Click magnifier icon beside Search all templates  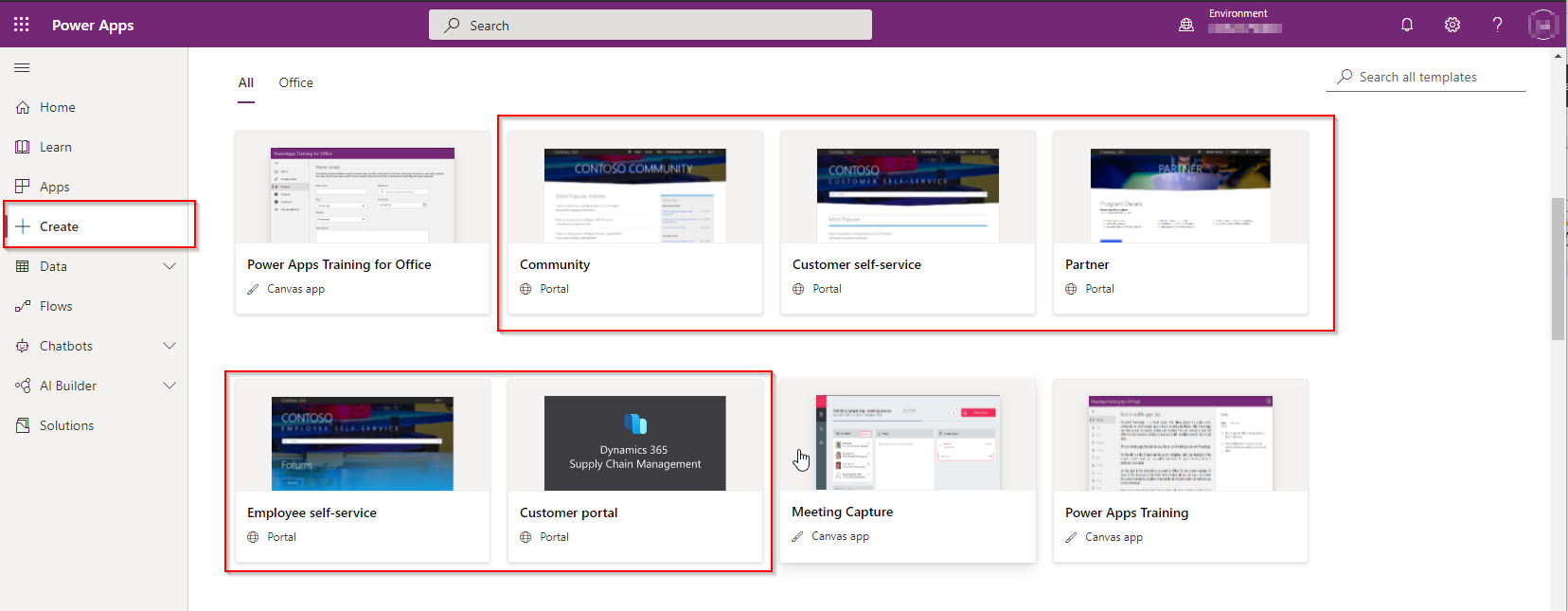pyautogui.click(x=1345, y=77)
